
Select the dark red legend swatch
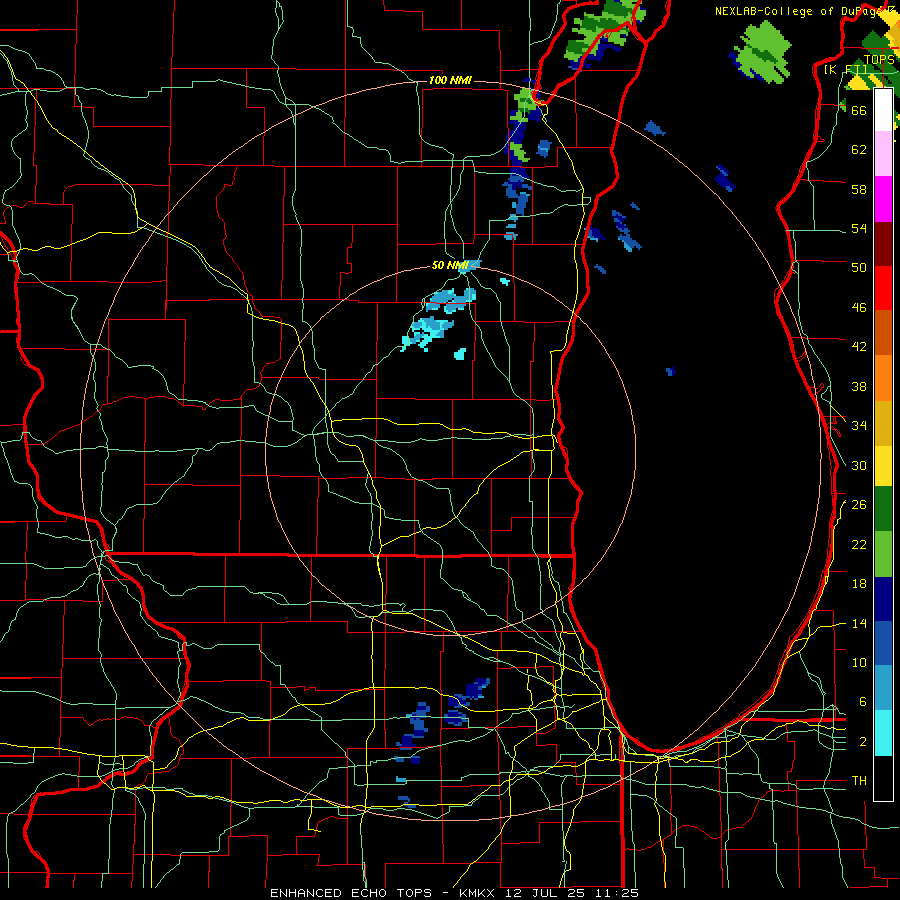pos(883,244)
